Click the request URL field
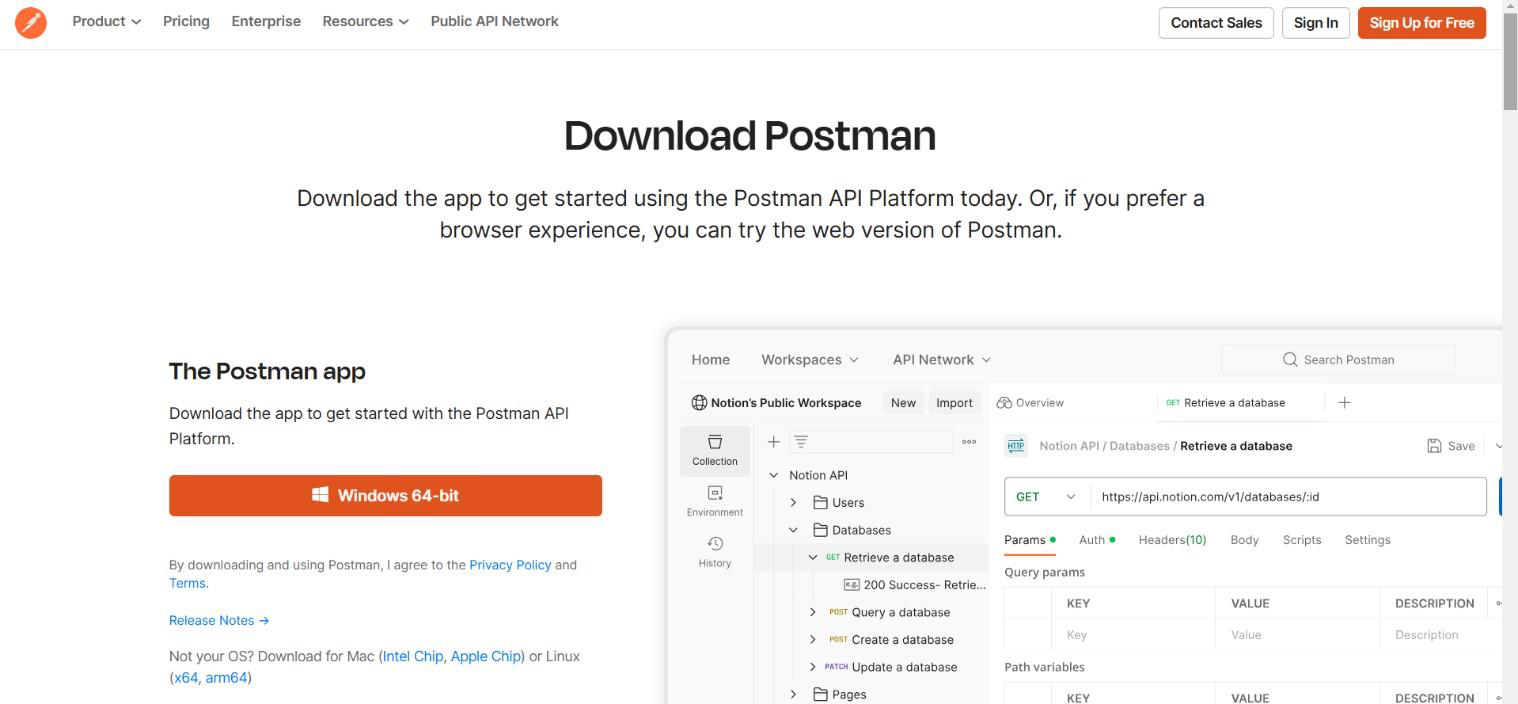Screen dimensions: 1518x704 (1290, 496)
